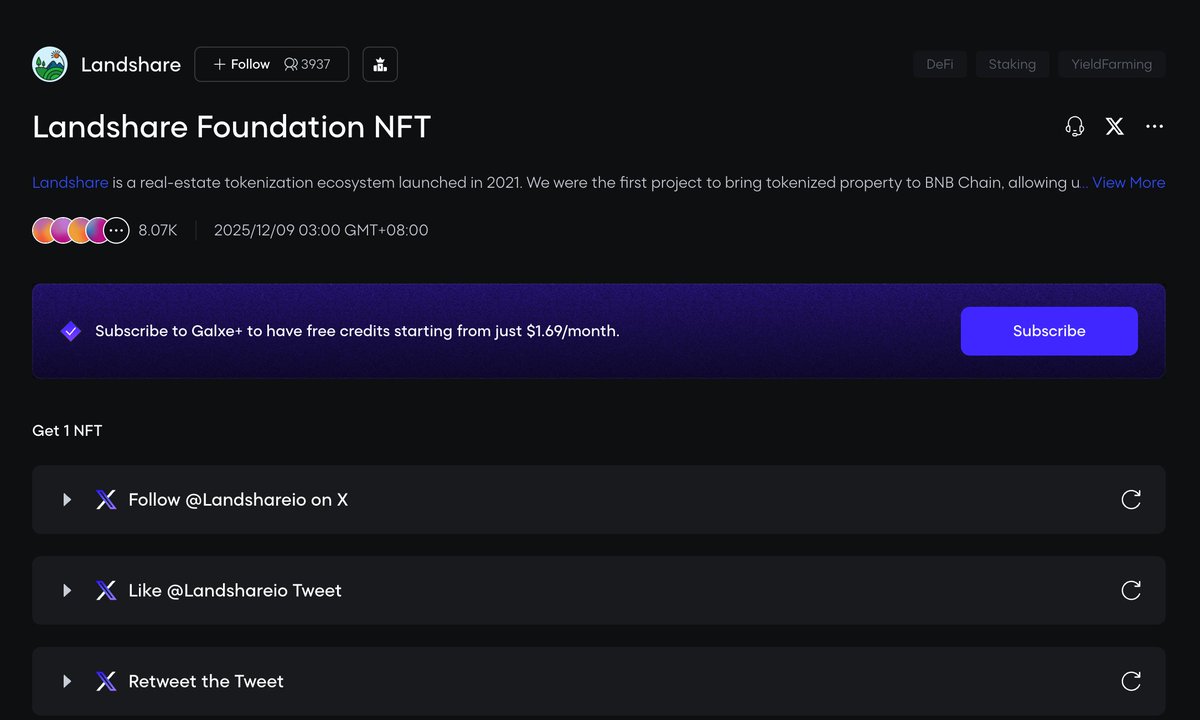Refresh the Like @Landshareio Tweet status
Screen dimensions: 1200x720
coord(1131,591)
